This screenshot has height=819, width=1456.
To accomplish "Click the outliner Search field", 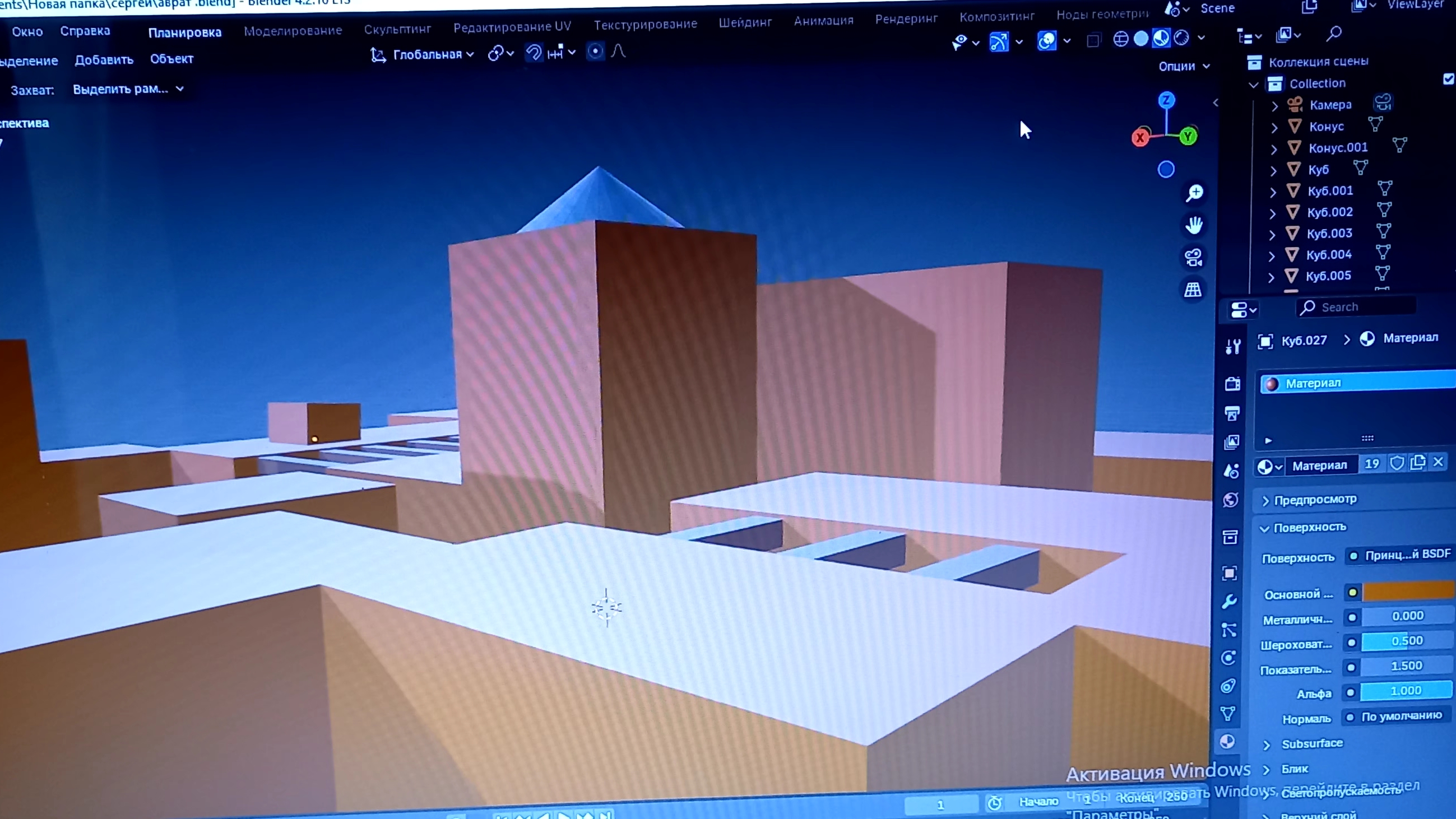I will 1356,308.
